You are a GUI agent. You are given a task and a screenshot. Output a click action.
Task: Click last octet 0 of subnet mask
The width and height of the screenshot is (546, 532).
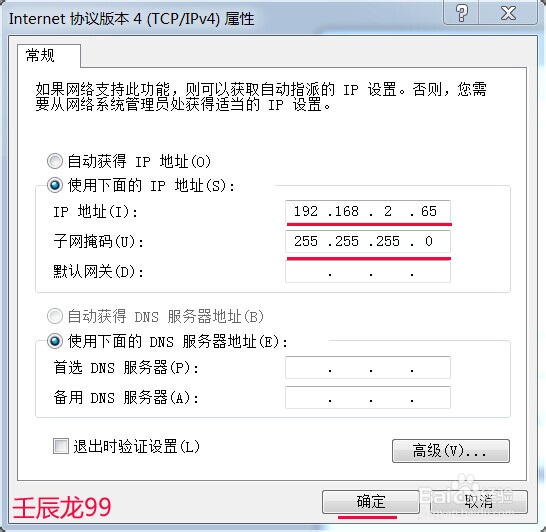tap(429, 241)
